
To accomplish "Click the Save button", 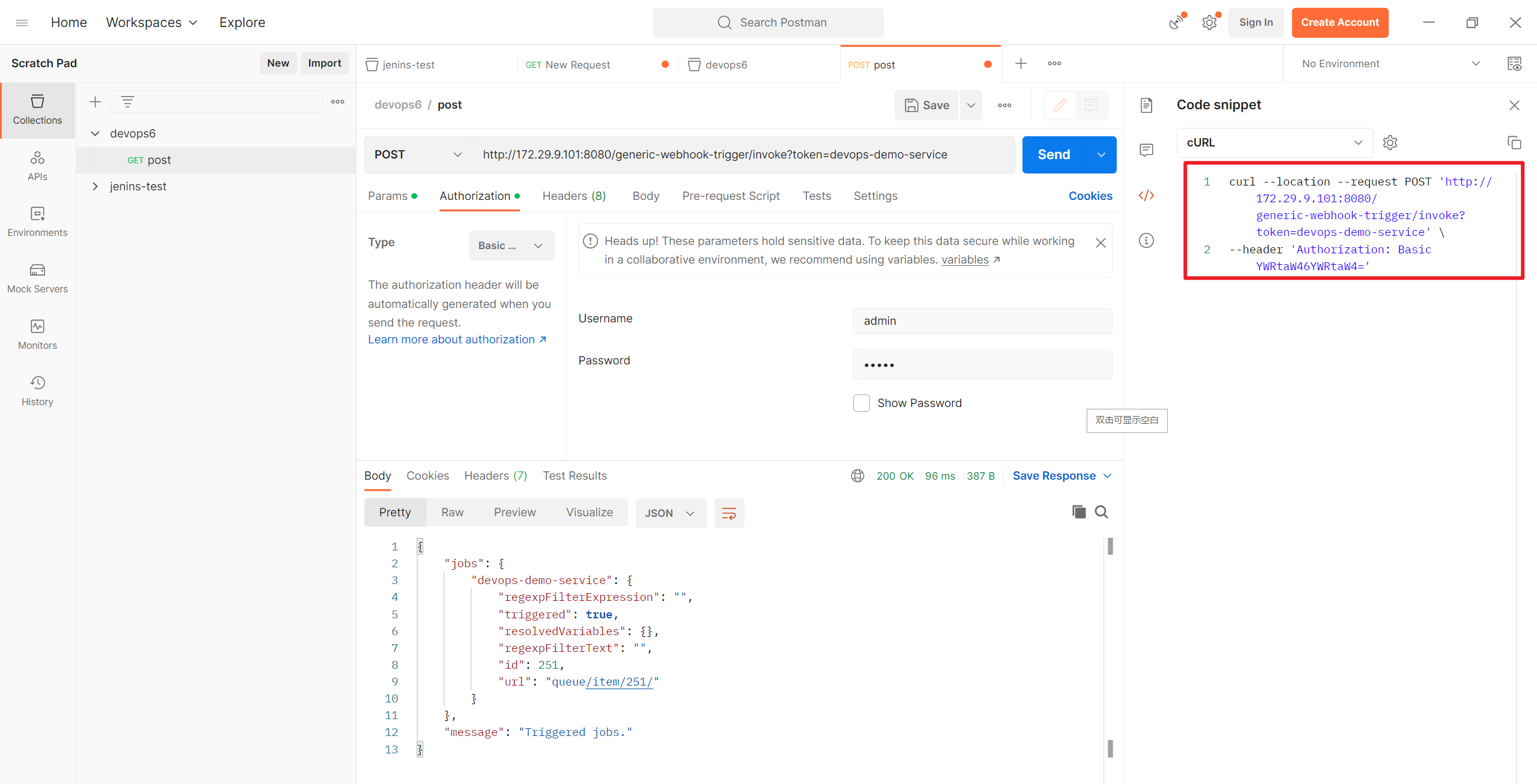I will point(927,106).
